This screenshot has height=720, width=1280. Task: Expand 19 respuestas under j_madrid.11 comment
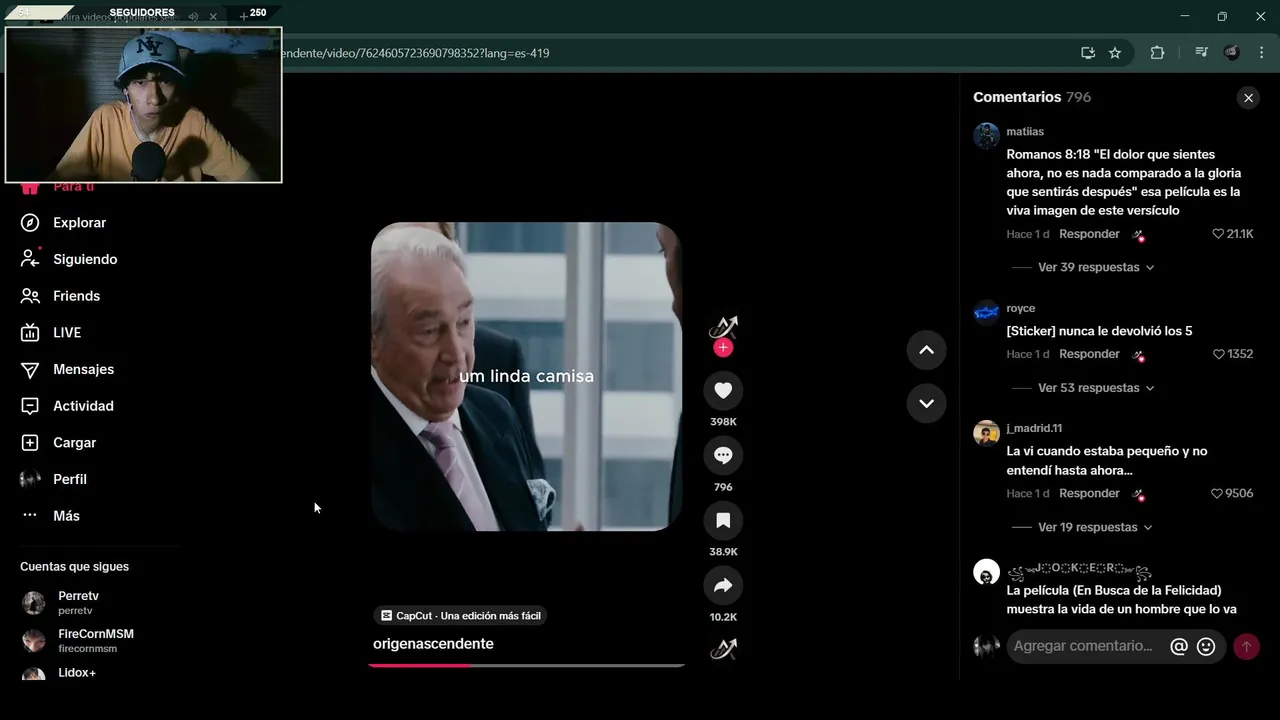coord(1095,528)
